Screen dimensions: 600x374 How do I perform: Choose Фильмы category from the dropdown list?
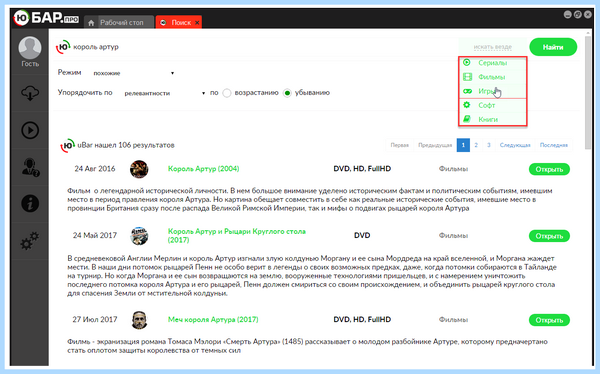pyautogui.click(x=493, y=77)
